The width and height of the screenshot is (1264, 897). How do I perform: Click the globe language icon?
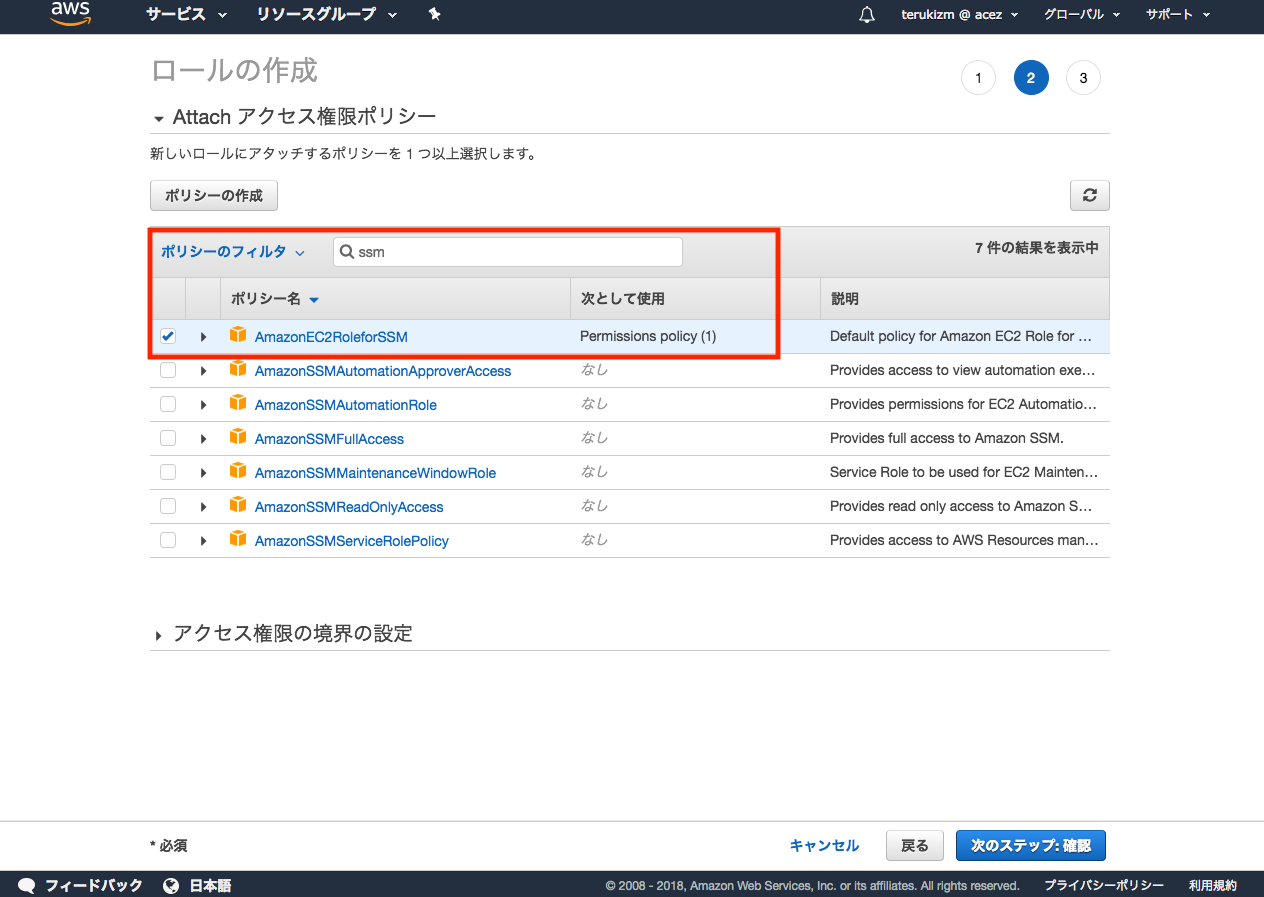[171, 886]
